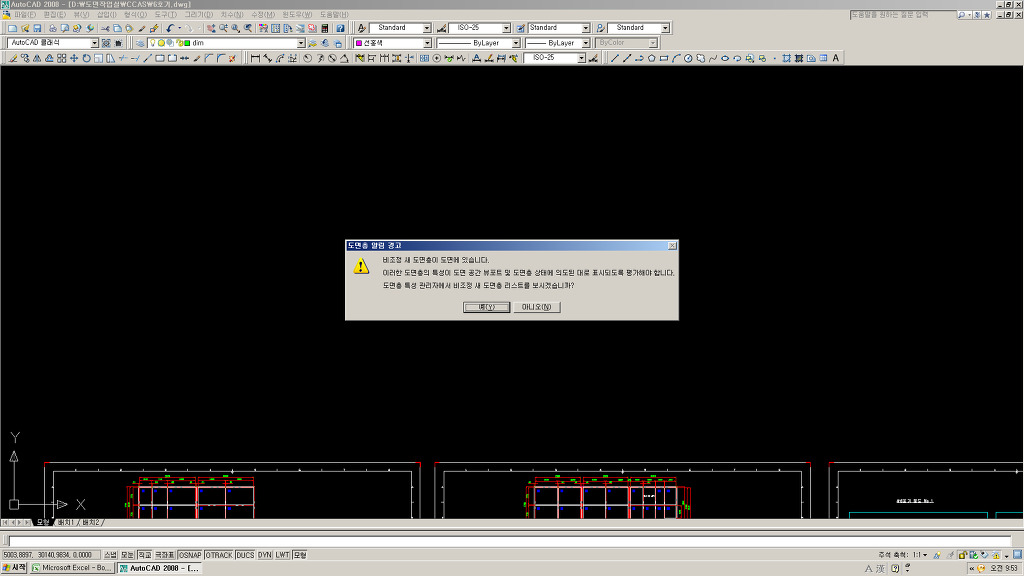Select the Multiline Text 'A' tool
The height and width of the screenshot is (576, 1024).
[x=836, y=59]
